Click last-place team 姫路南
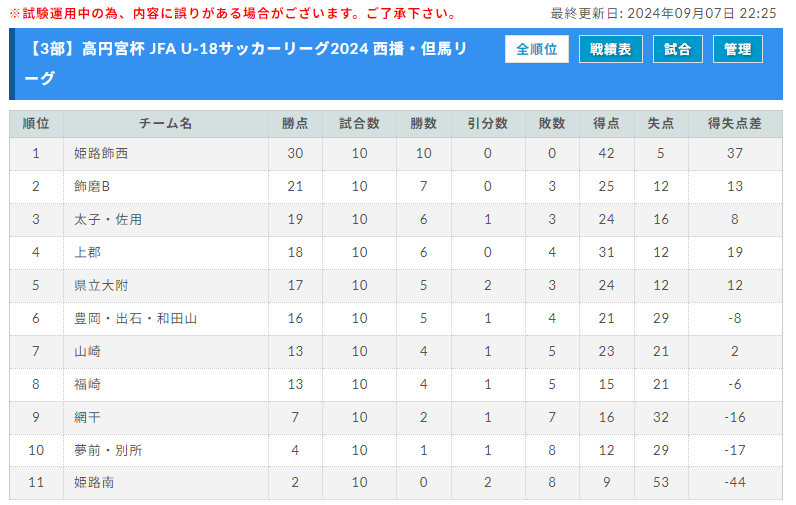Screen dimensions: 796x505 pos(94,482)
